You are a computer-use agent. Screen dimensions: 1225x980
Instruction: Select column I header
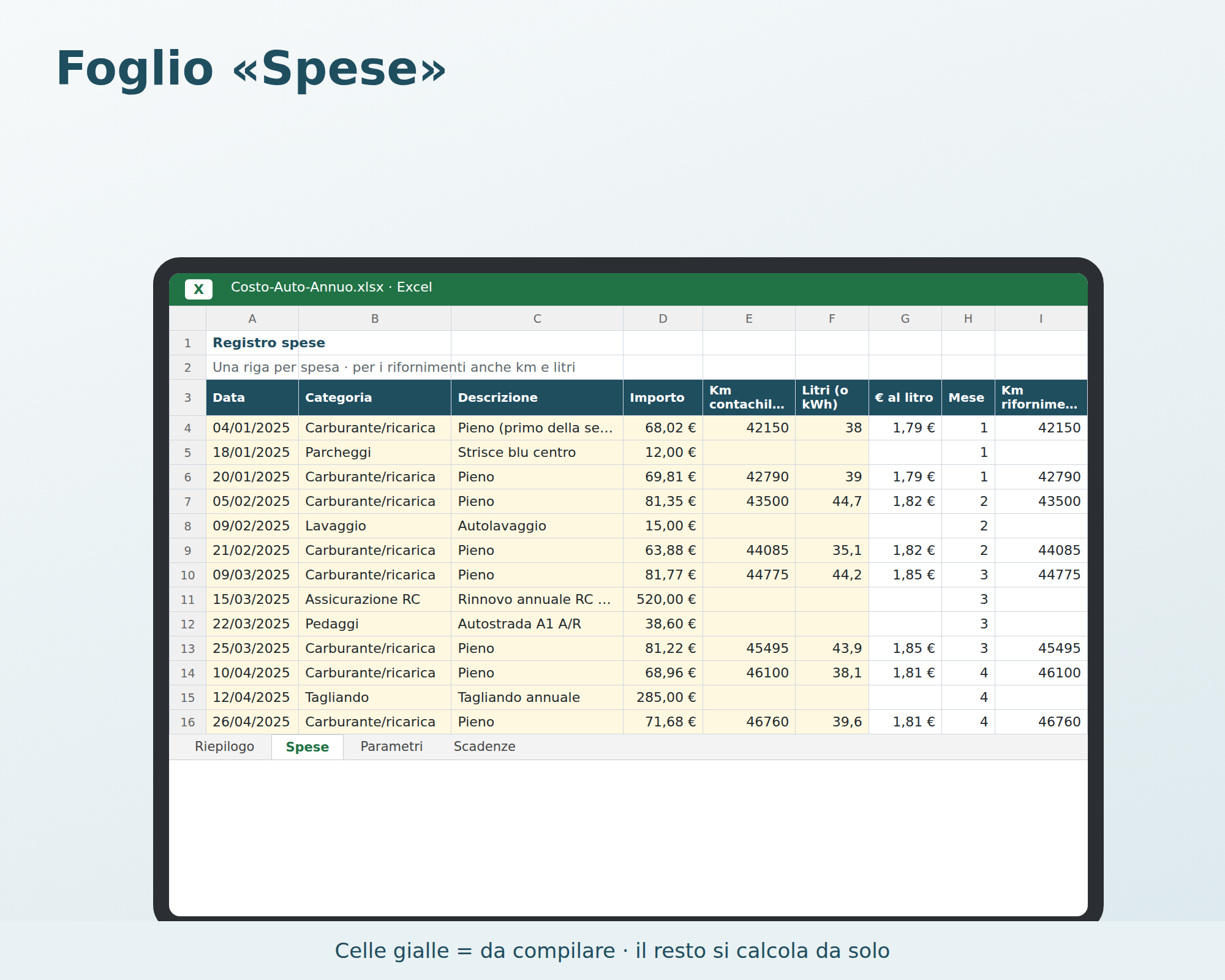(1041, 318)
